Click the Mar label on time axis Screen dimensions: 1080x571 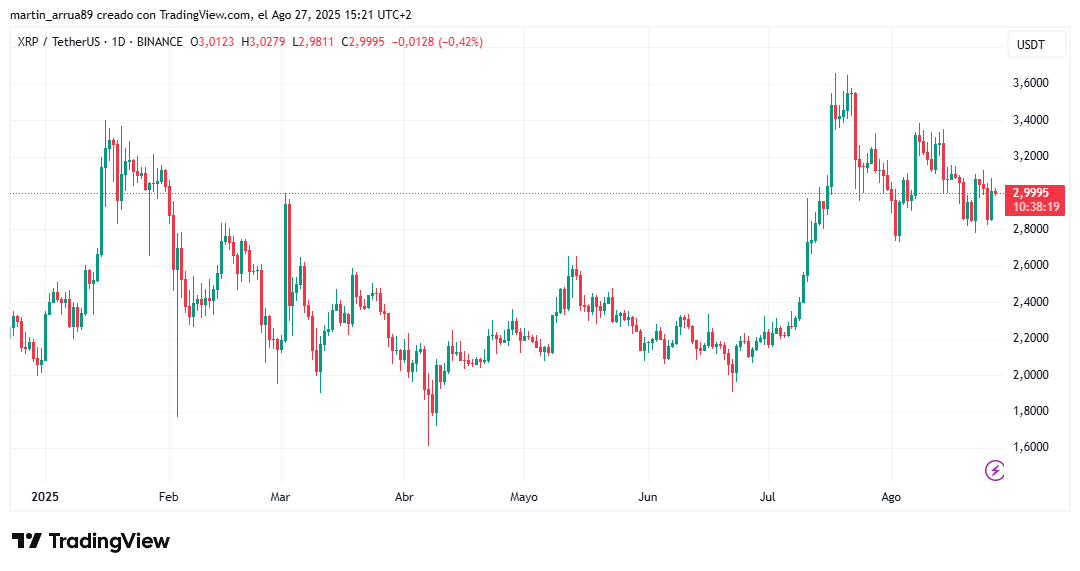pyautogui.click(x=280, y=497)
